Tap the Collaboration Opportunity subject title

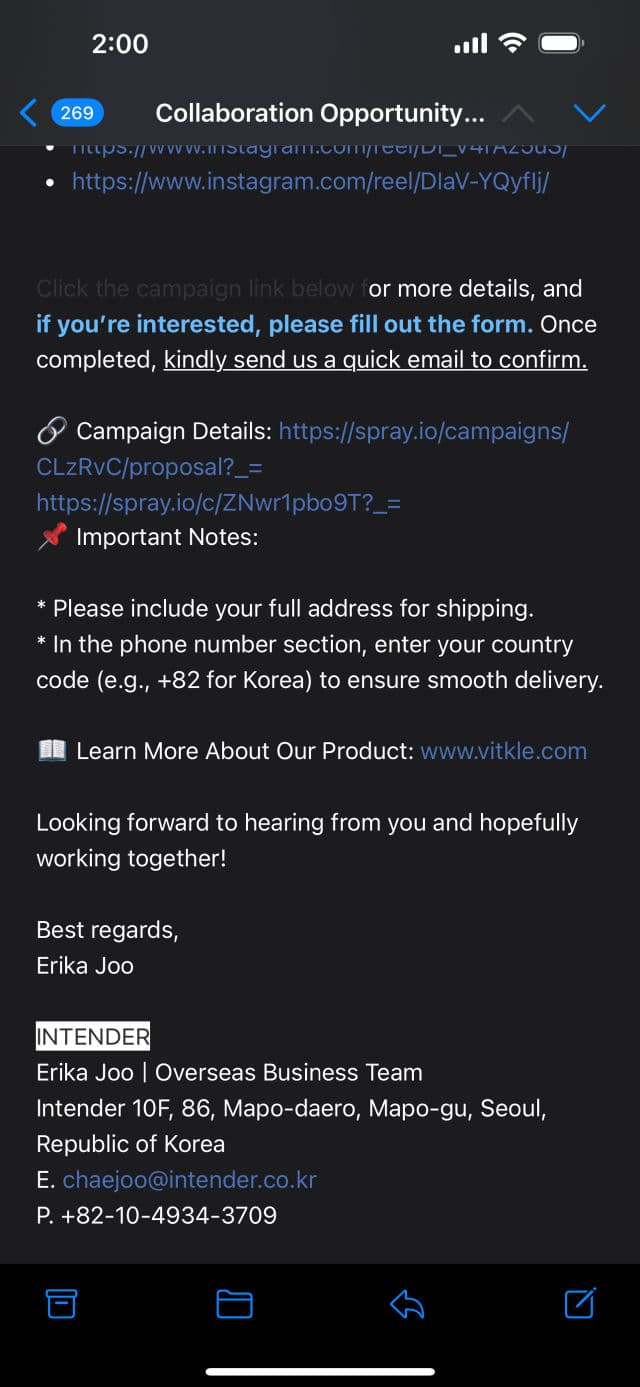(x=320, y=113)
